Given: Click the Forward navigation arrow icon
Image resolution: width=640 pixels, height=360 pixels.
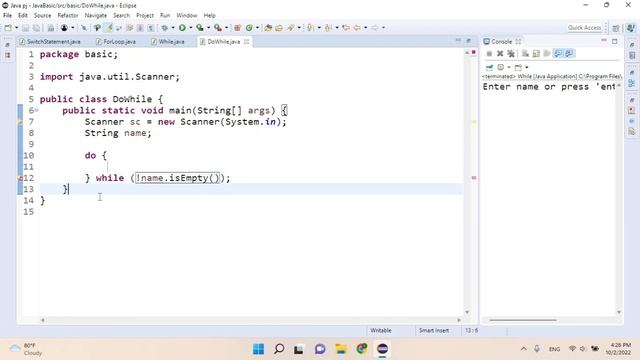Looking at the screenshot, I should 375,28.
